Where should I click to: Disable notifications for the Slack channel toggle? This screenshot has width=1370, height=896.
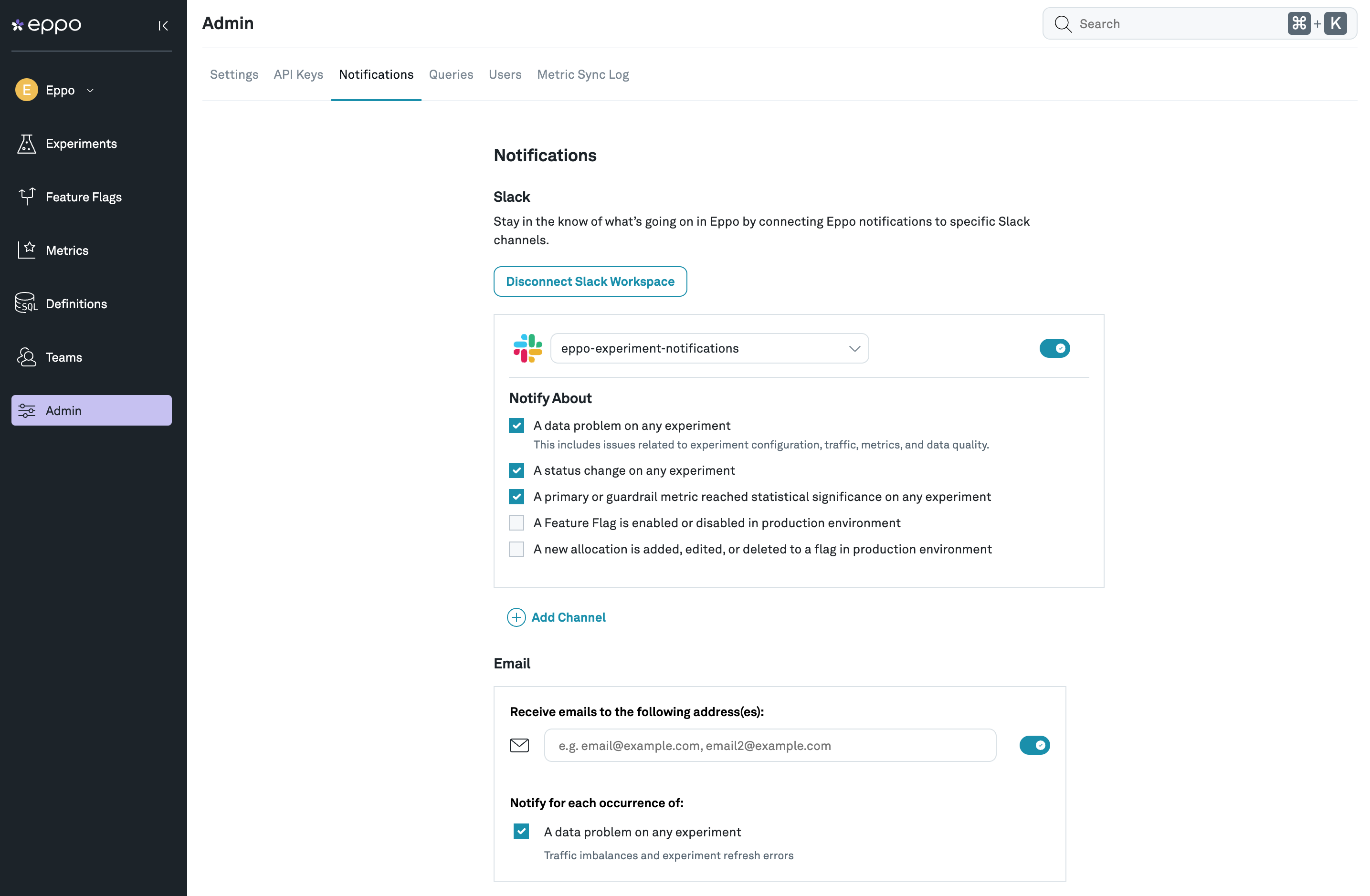pos(1054,348)
